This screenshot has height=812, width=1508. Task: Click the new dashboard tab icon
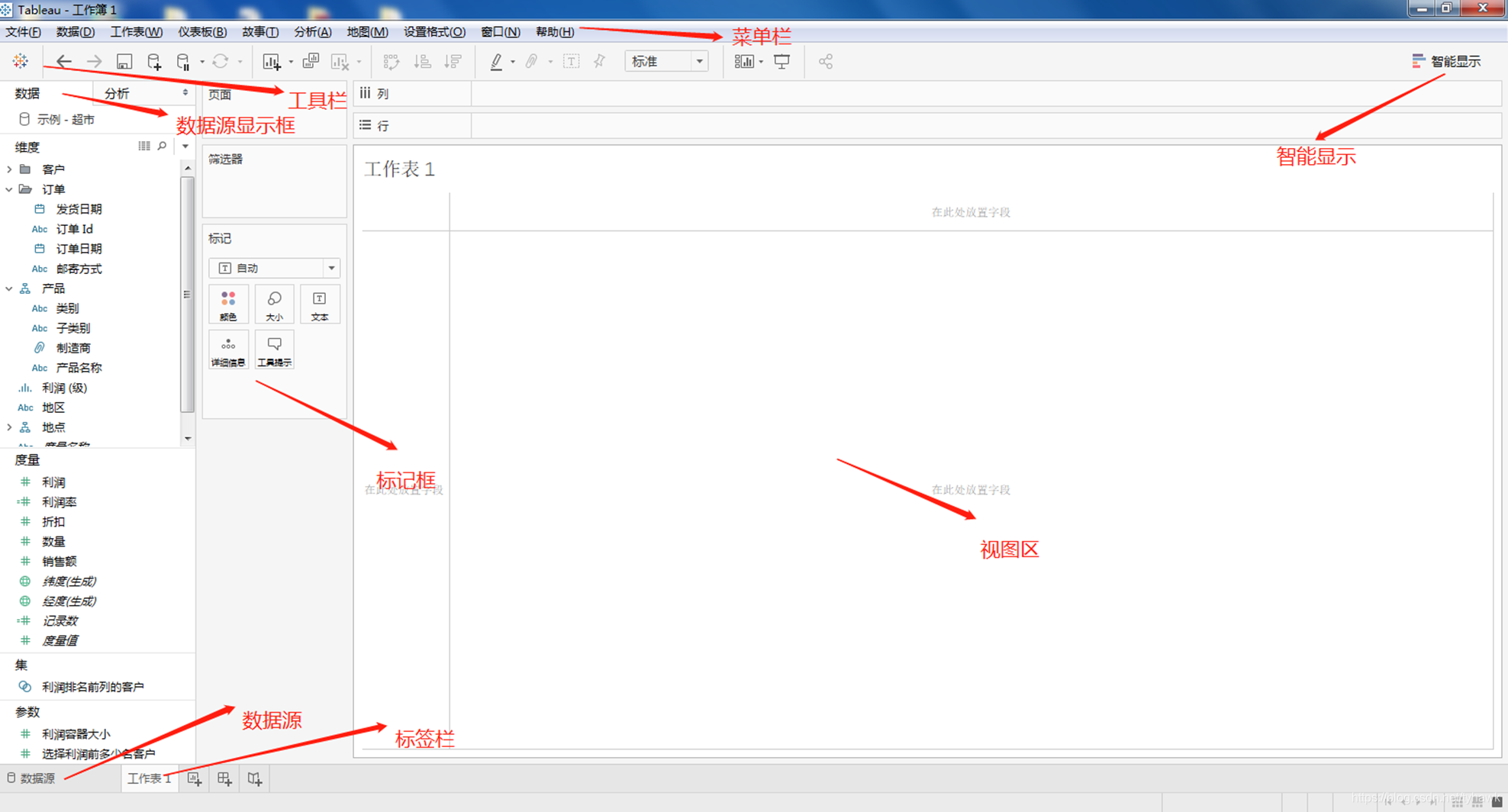[x=224, y=778]
